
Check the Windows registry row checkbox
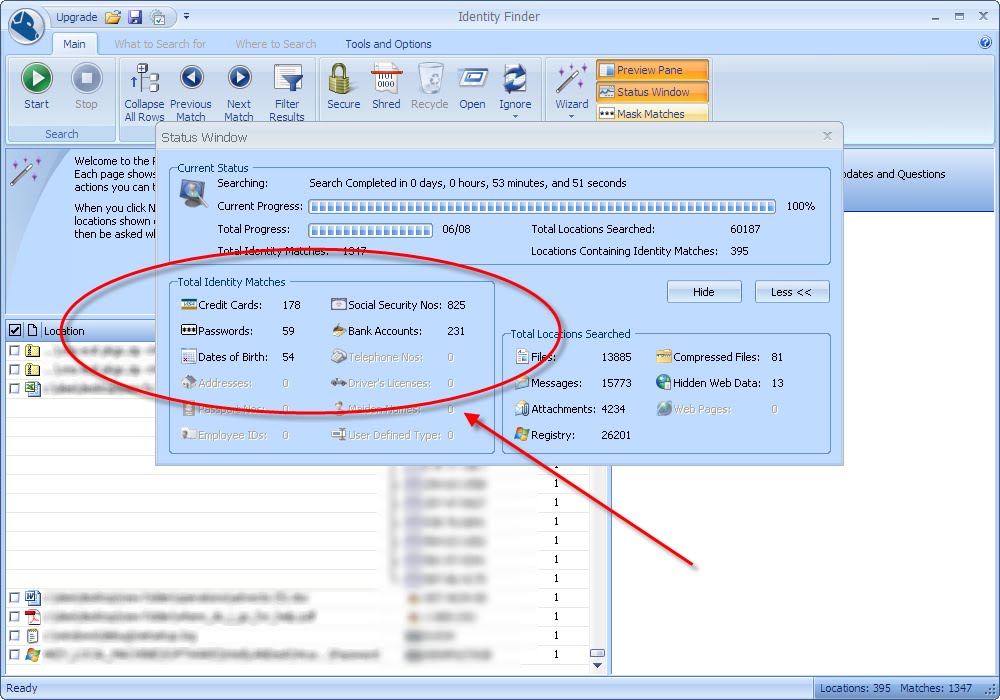coord(14,654)
